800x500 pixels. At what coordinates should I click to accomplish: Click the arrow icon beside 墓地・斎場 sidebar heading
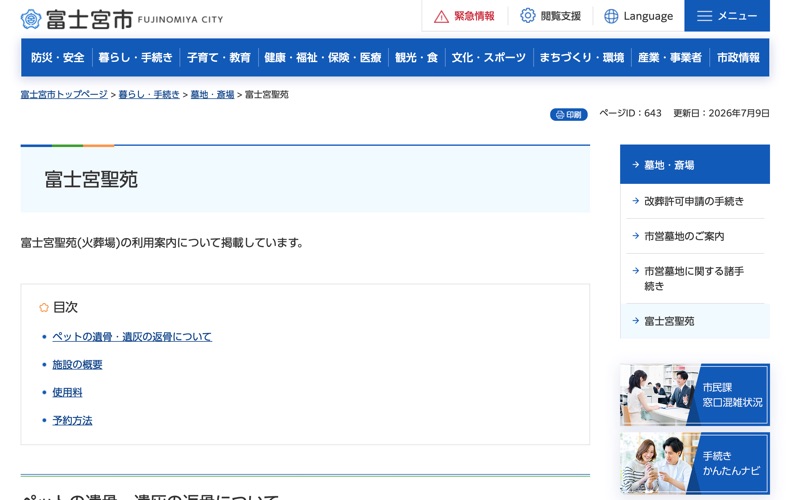point(635,165)
